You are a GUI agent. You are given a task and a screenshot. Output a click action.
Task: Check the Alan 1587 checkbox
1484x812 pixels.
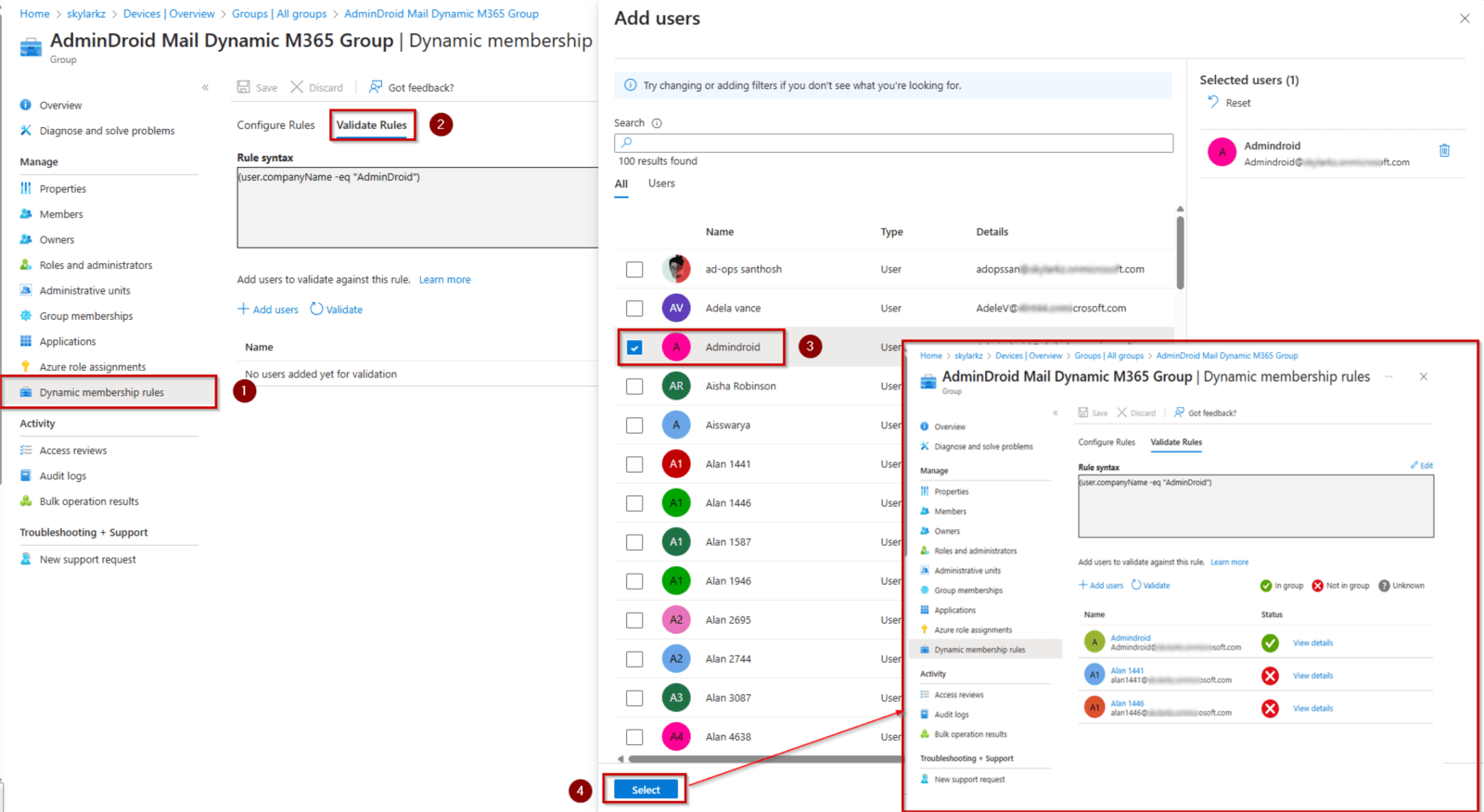(634, 542)
